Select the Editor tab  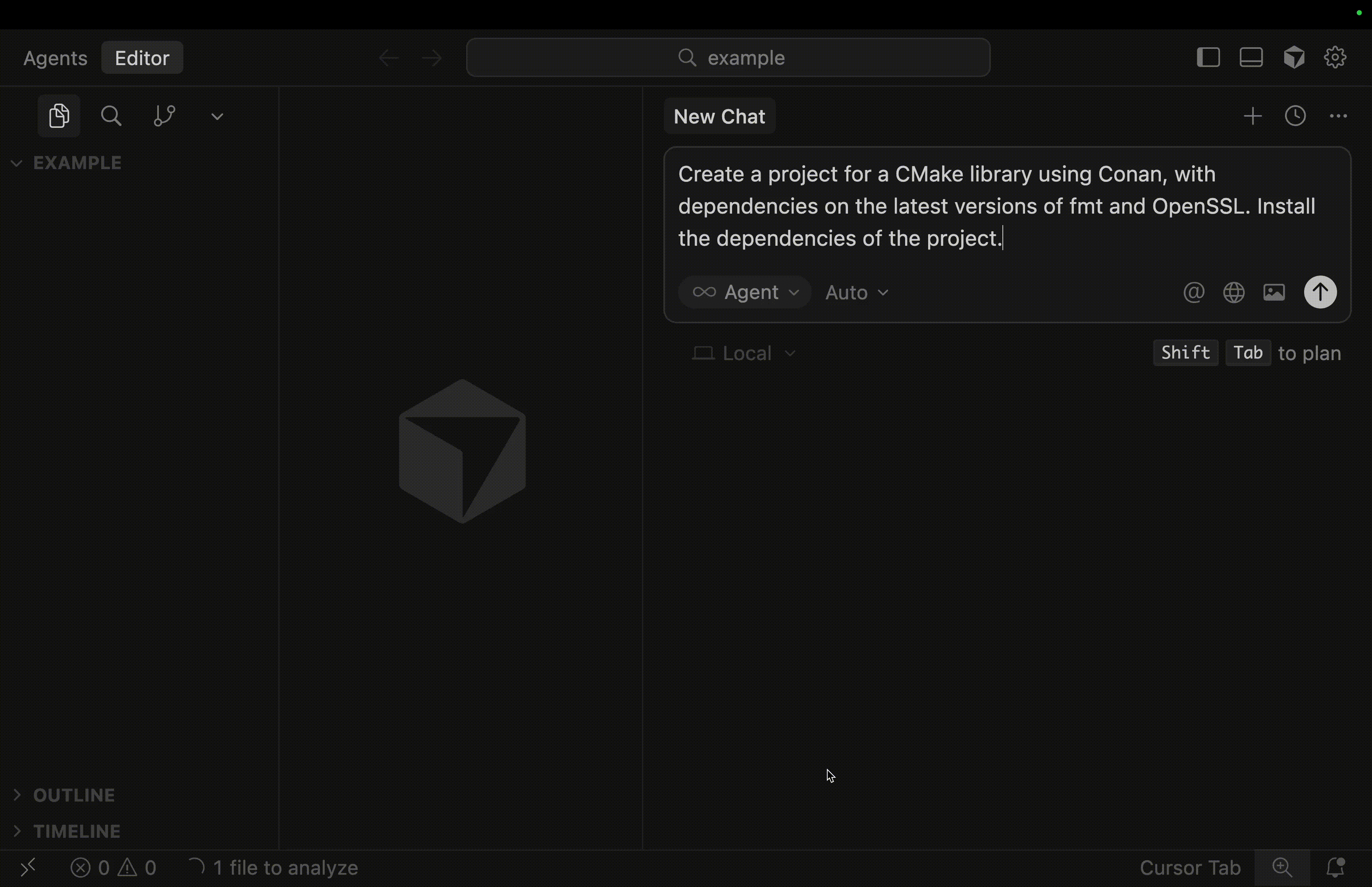(x=142, y=57)
